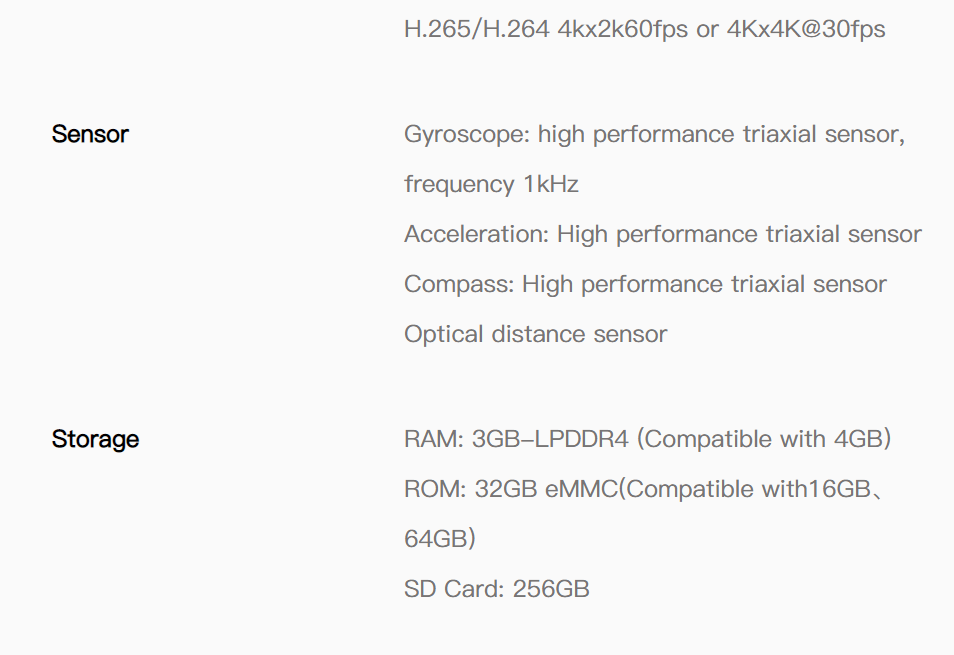Click the word Acceleration
This screenshot has height=655, width=954.
coord(474,234)
